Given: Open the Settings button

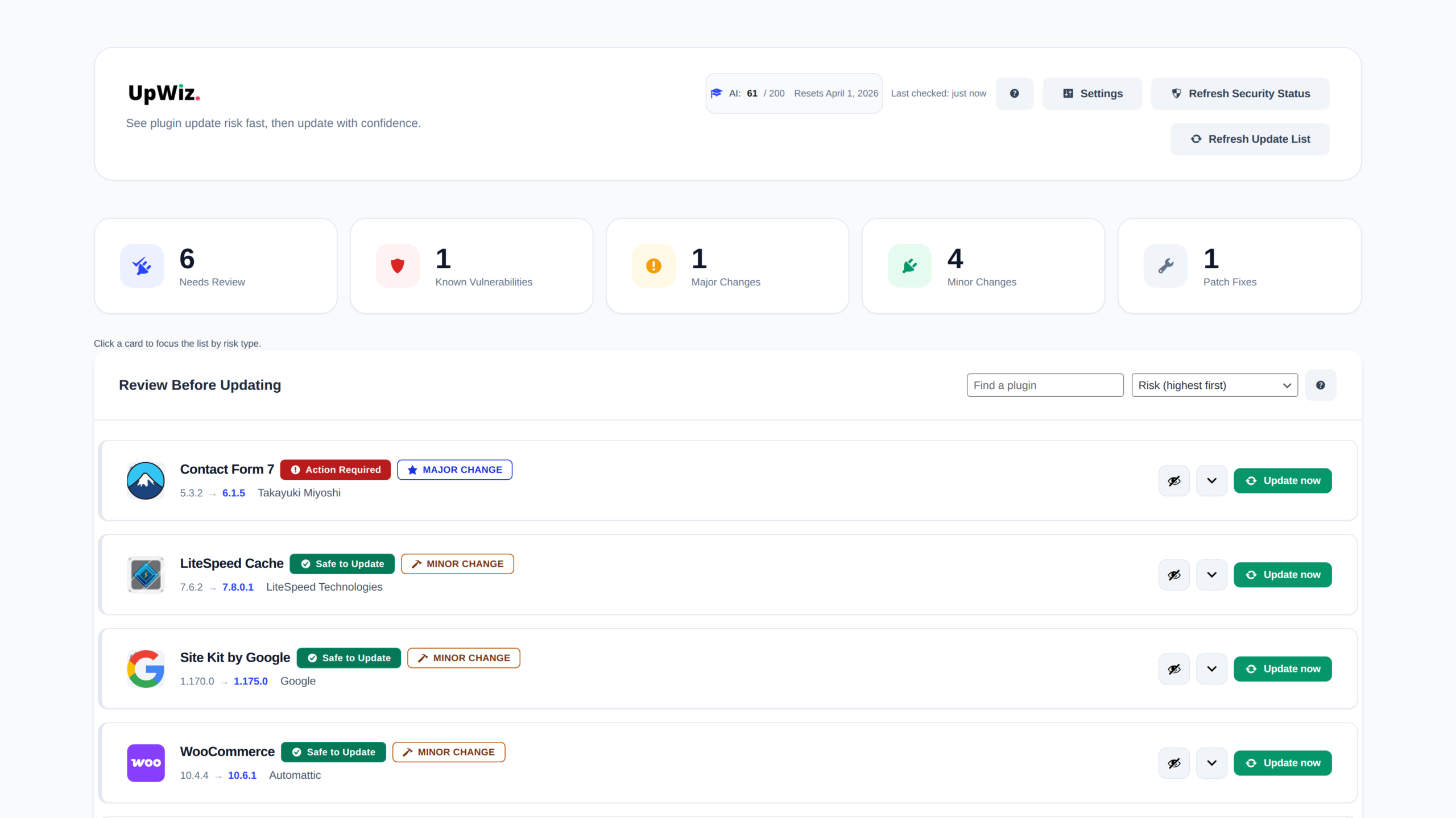Looking at the screenshot, I should pyautogui.click(x=1092, y=93).
